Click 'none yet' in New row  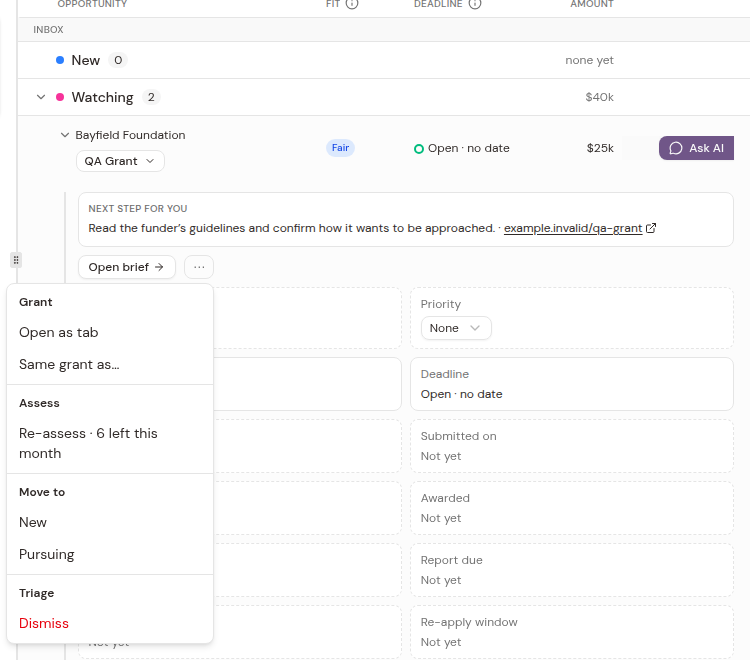(x=589, y=60)
